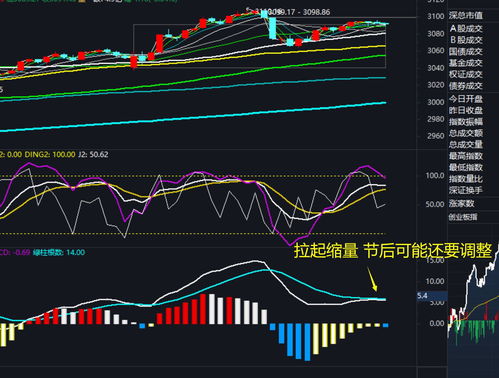The image size is (499, 378).
Task: Click the 涨家数 label
Action: tap(461, 203)
